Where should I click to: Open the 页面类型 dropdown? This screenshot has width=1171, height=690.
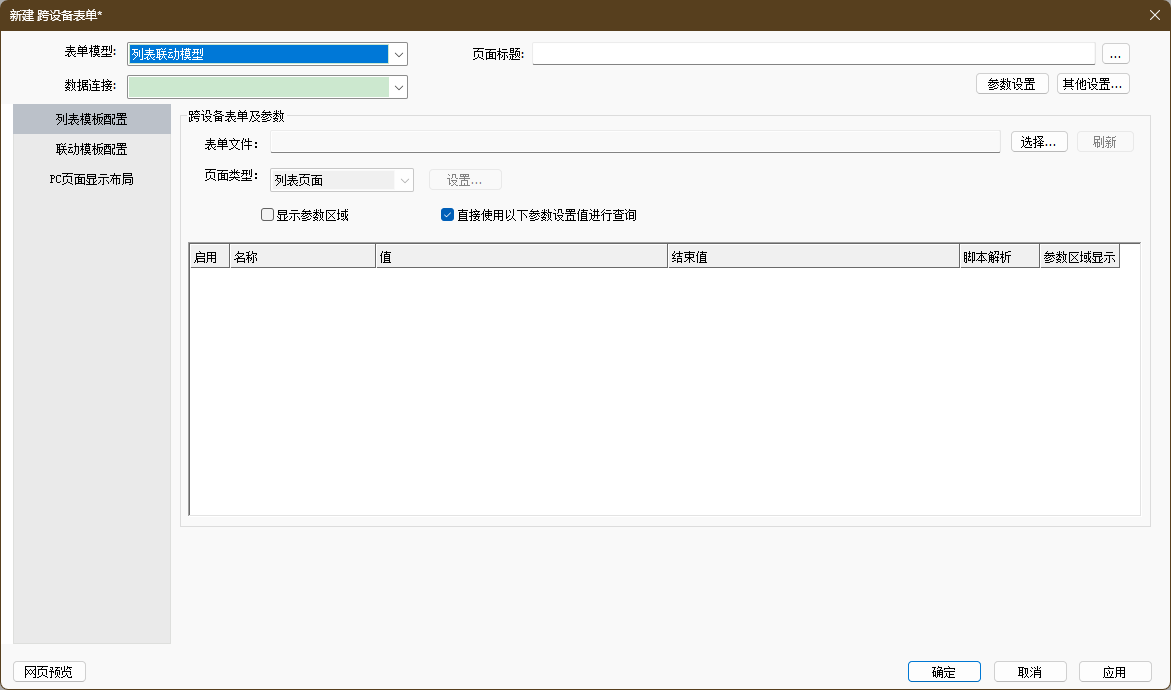click(405, 180)
